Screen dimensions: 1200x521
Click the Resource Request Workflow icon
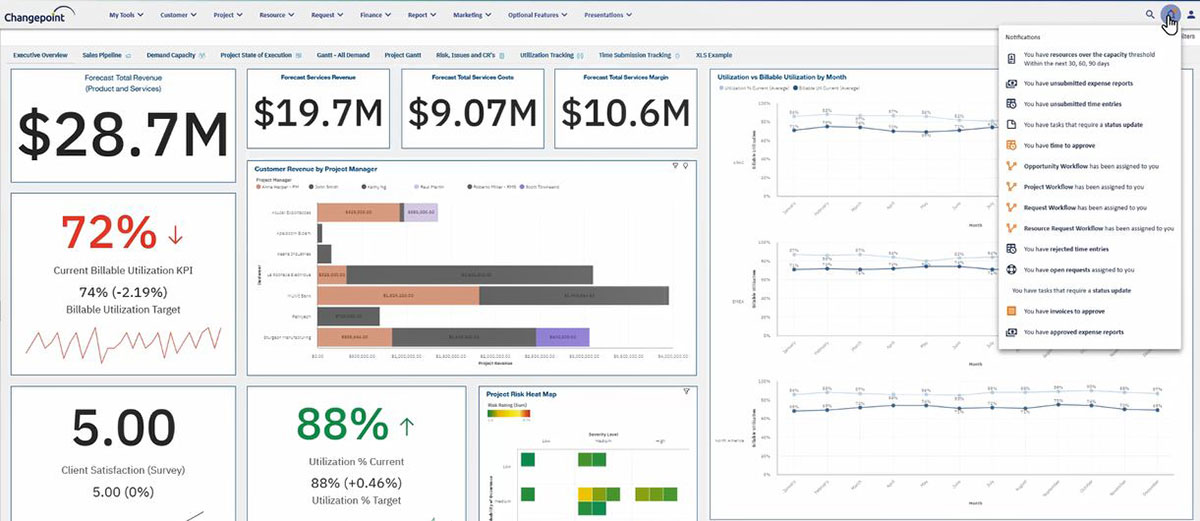[x=1012, y=228]
